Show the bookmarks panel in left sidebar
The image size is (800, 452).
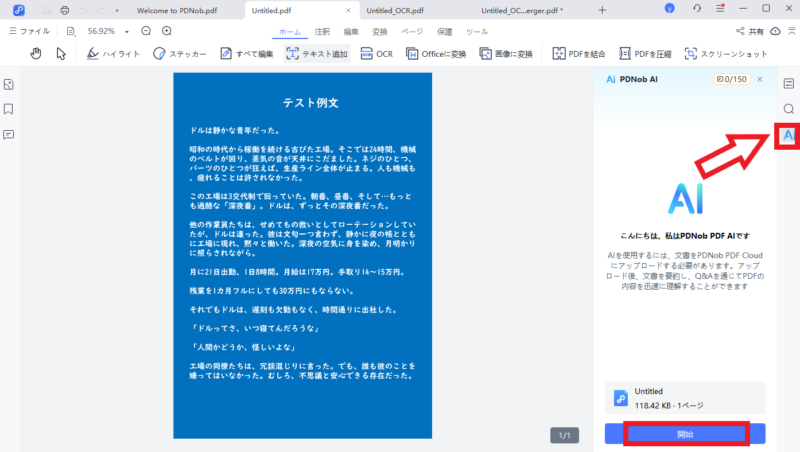point(9,109)
